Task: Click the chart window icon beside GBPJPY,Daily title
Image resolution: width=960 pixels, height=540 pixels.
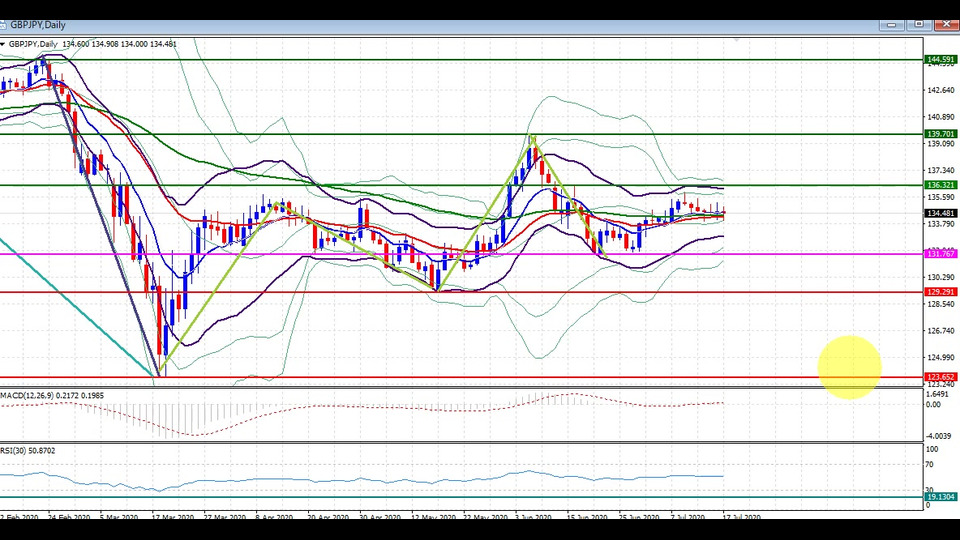Action: click(x=2, y=25)
